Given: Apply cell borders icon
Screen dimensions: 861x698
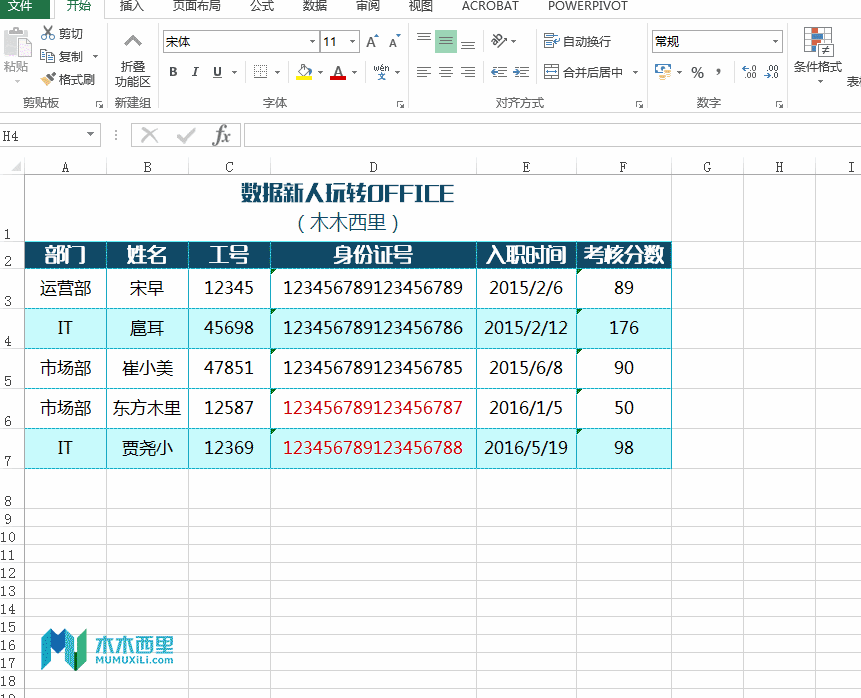Looking at the screenshot, I should [260, 72].
